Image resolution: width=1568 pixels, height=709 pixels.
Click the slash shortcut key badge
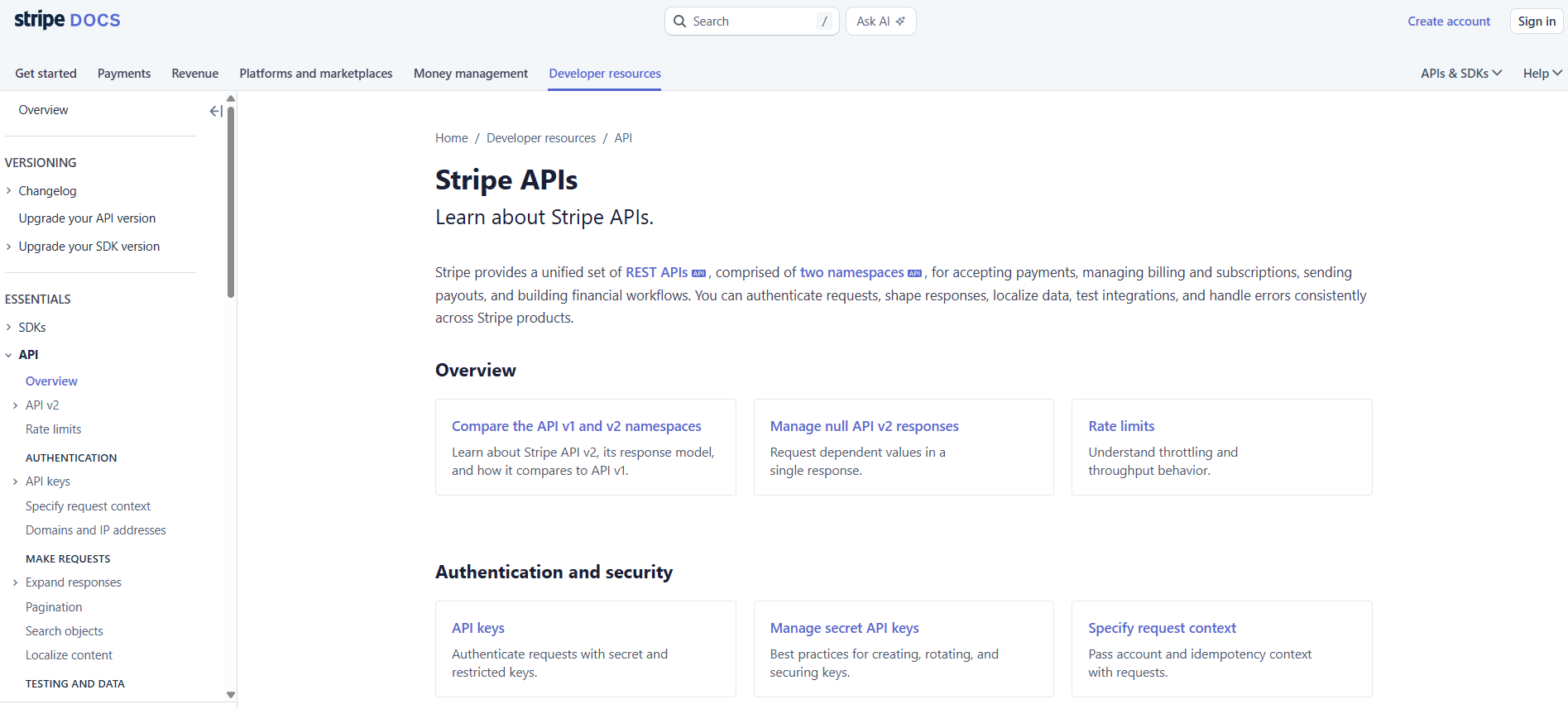(x=824, y=22)
